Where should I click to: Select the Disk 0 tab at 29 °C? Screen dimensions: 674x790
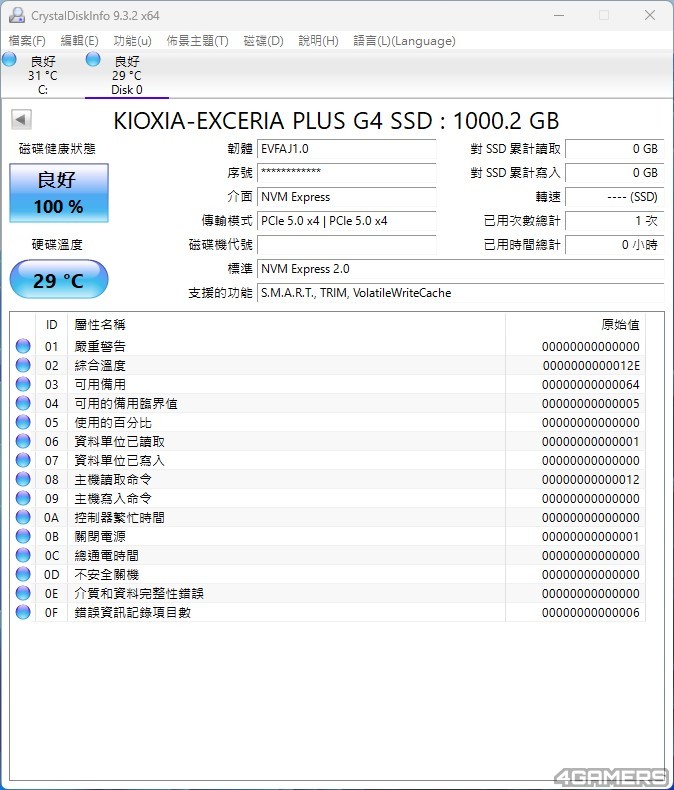(x=127, y=75)
